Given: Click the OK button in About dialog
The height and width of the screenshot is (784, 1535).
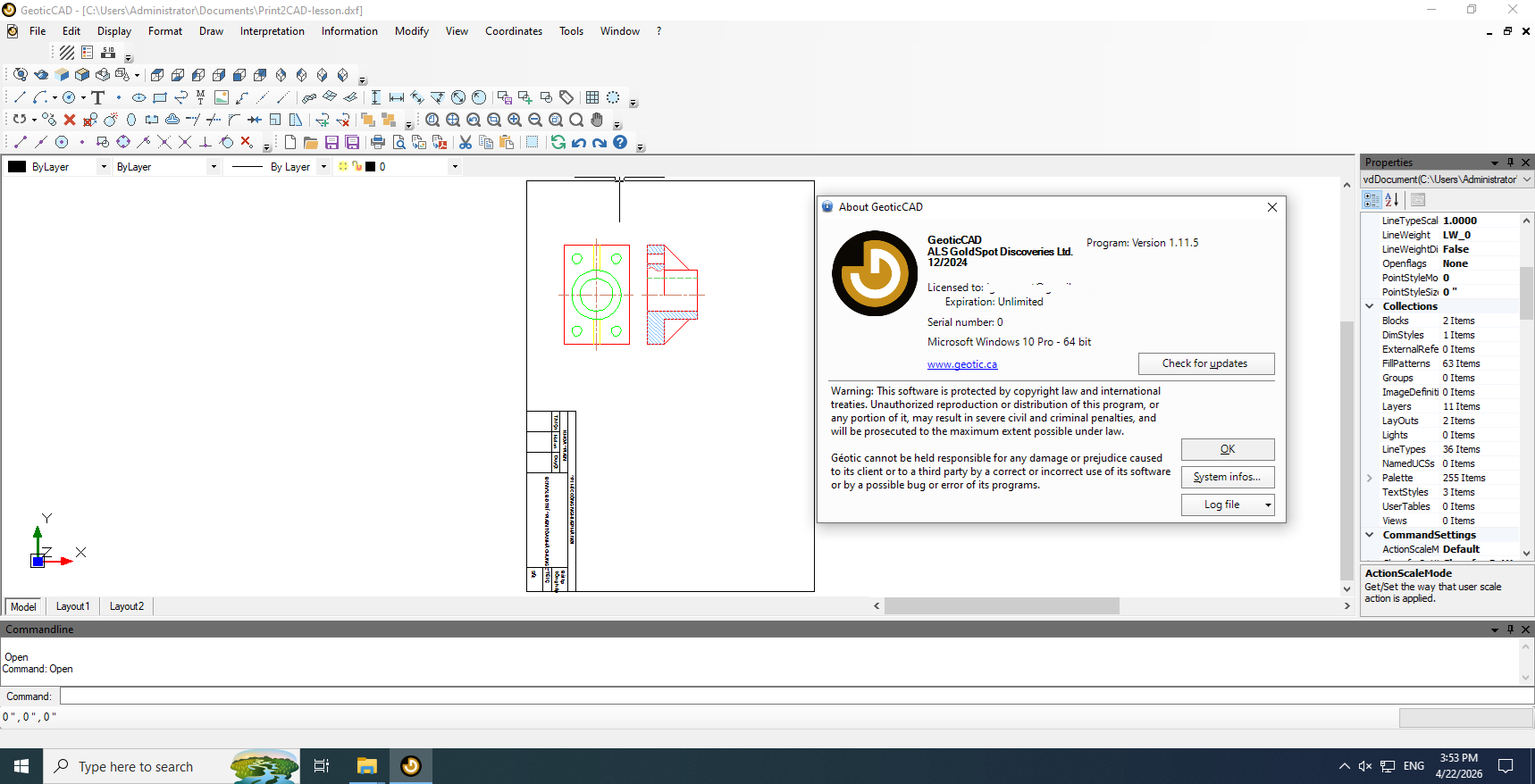Looking at the screenshot, I should (1228, 449).
